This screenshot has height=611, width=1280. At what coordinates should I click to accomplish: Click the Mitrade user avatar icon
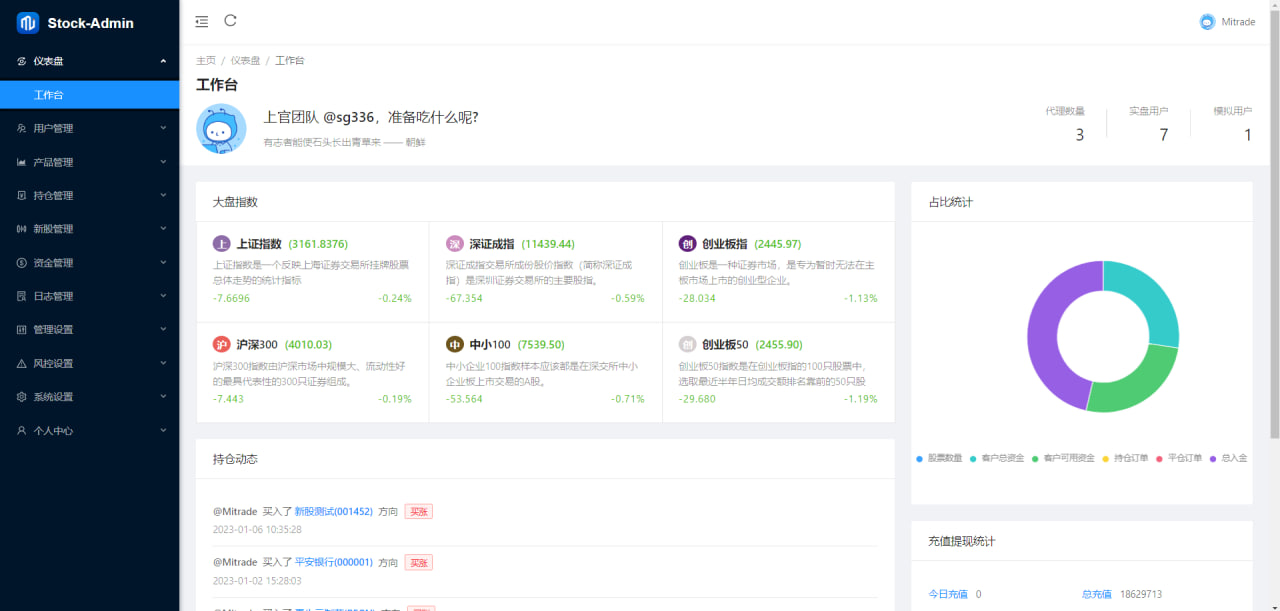pyautogui.click(x=1207, y=22)
